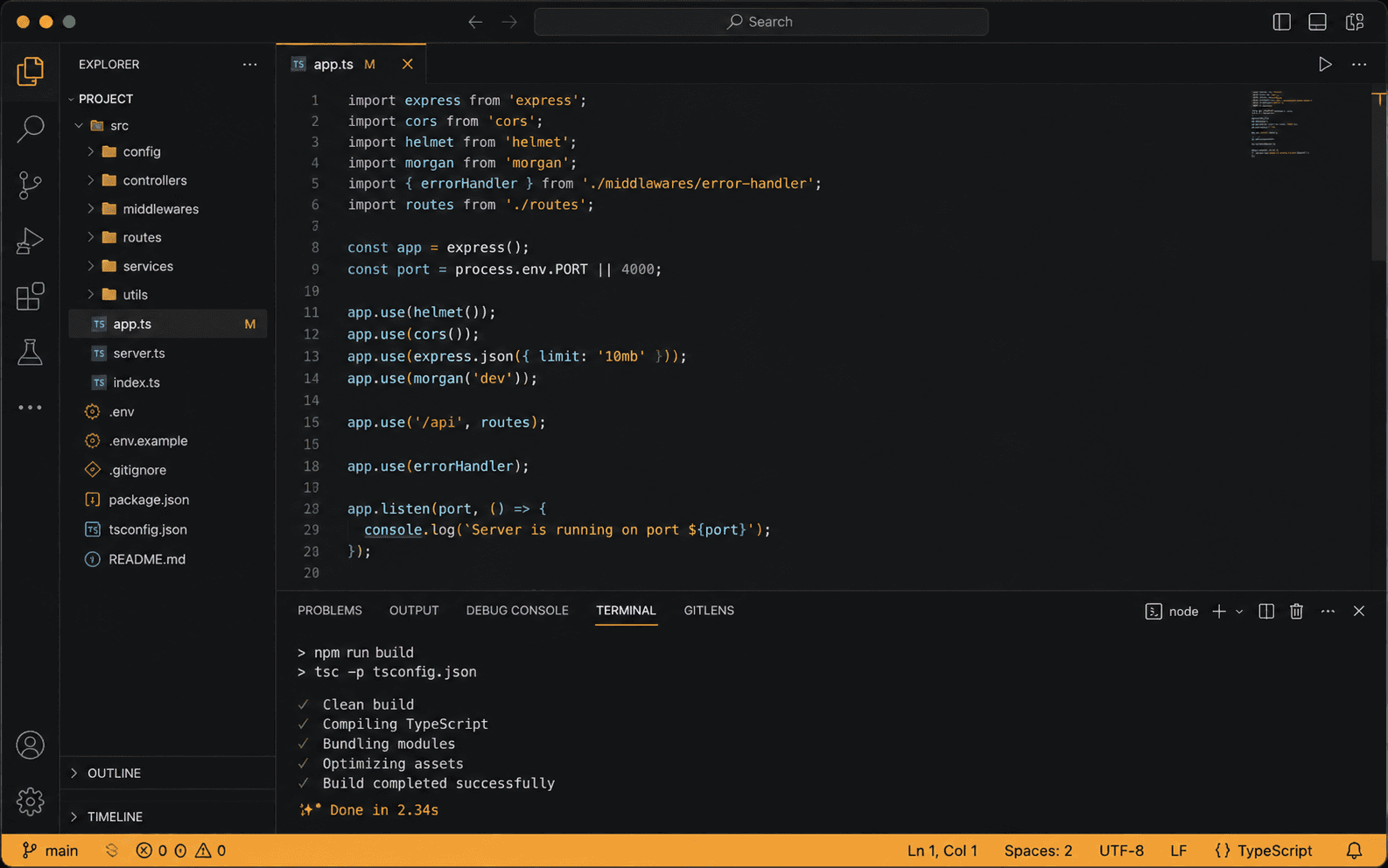1388x868 pixels.
Task: Change language mode from TypeScript
Action: coord(1264,850)
